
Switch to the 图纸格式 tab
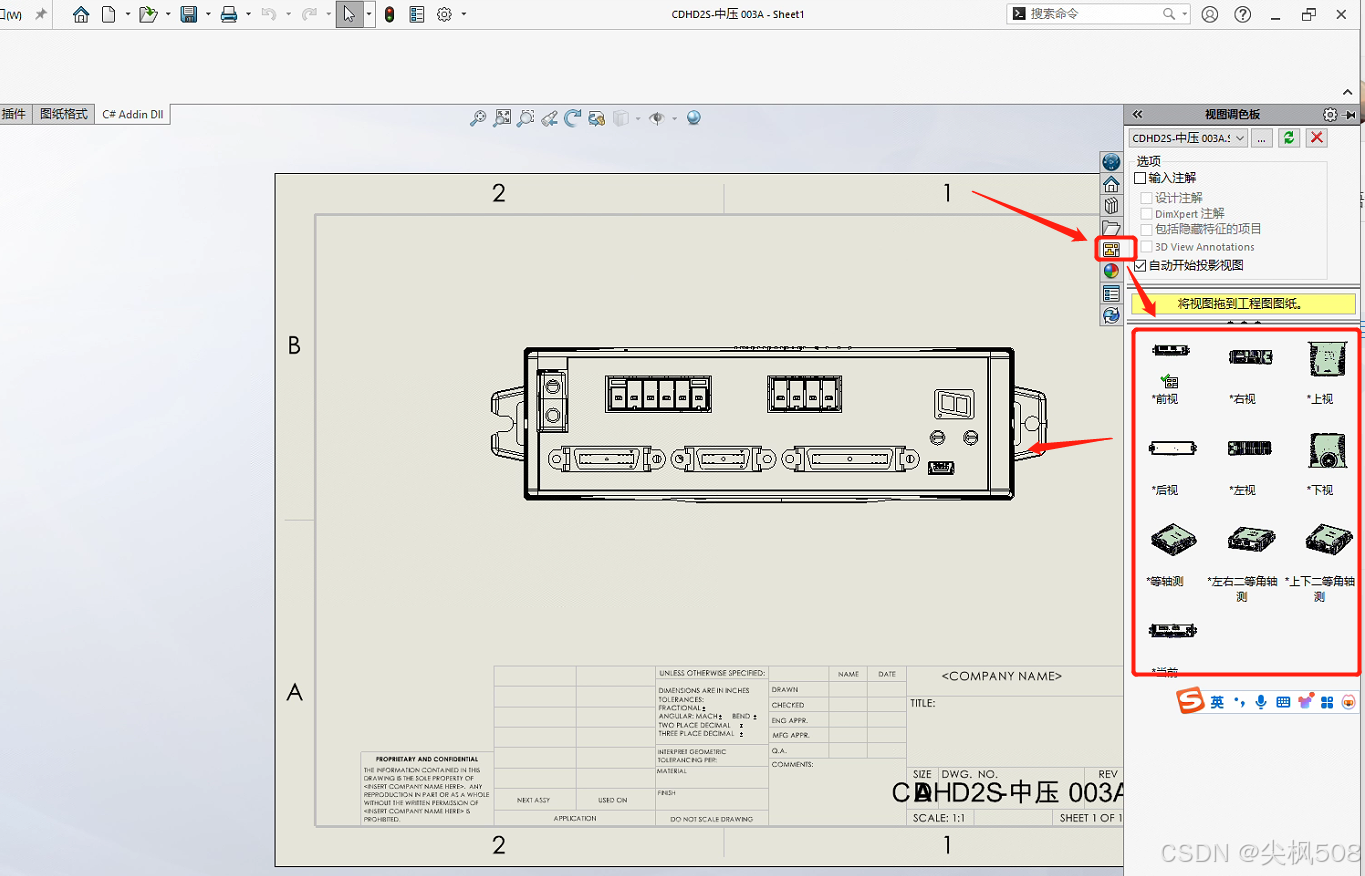pyautogui.click(x=64, y=114)
